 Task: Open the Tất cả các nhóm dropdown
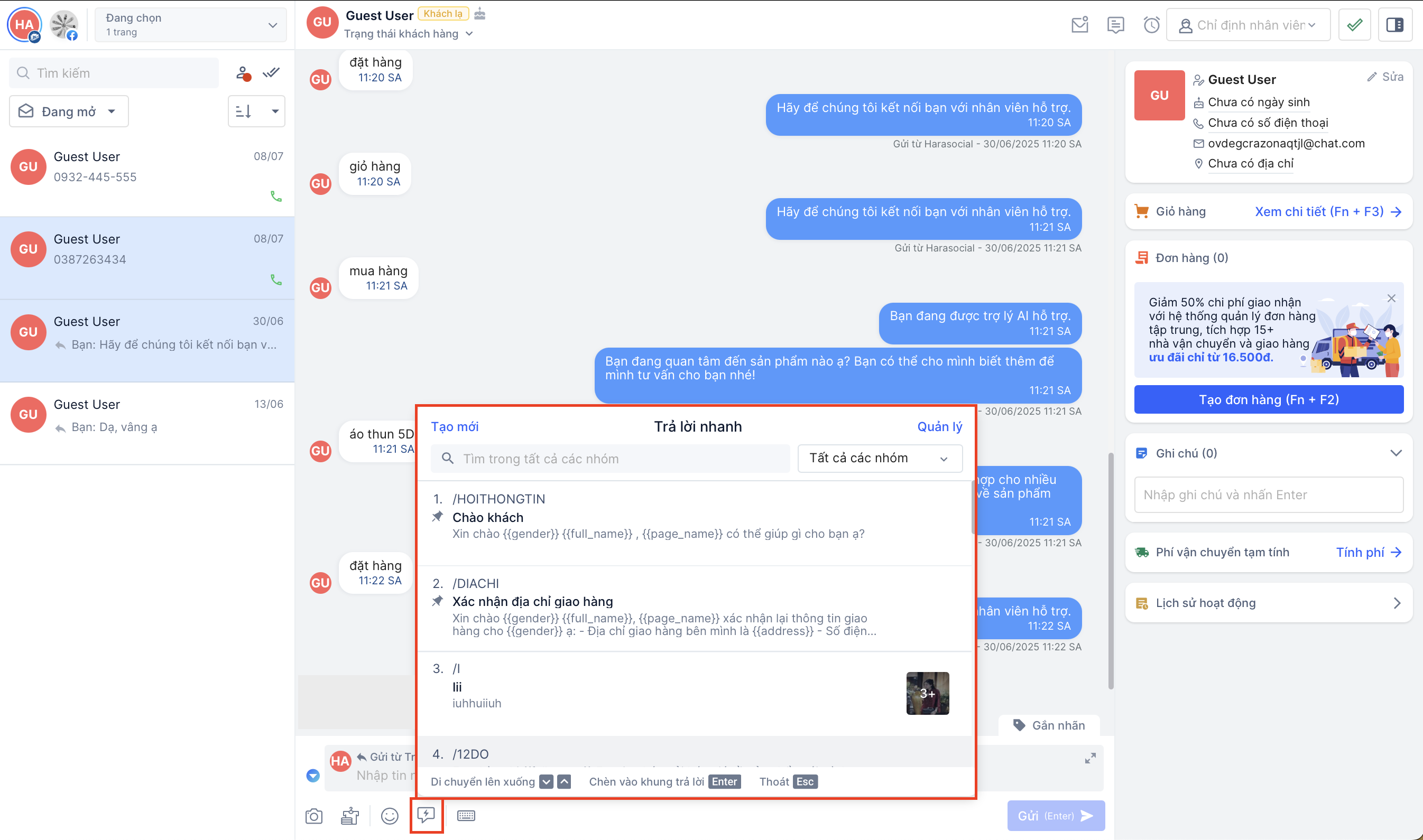coord(880,458)
